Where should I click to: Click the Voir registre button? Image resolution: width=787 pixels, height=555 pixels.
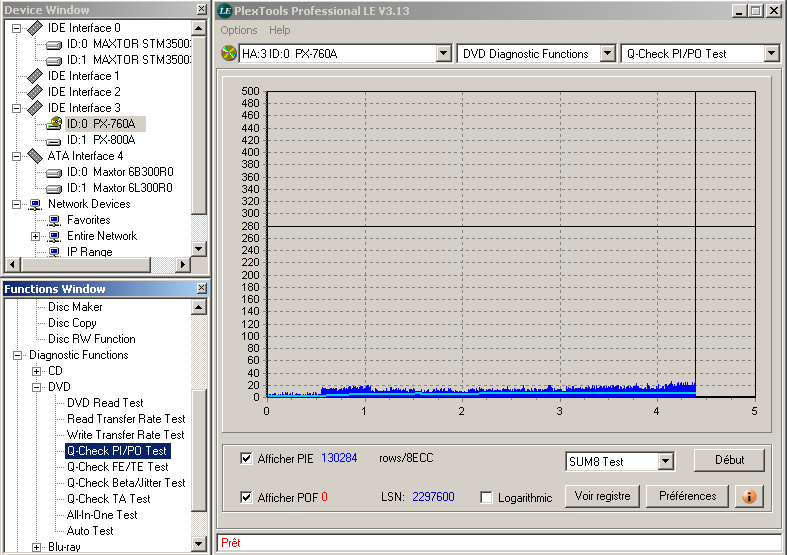602,496
